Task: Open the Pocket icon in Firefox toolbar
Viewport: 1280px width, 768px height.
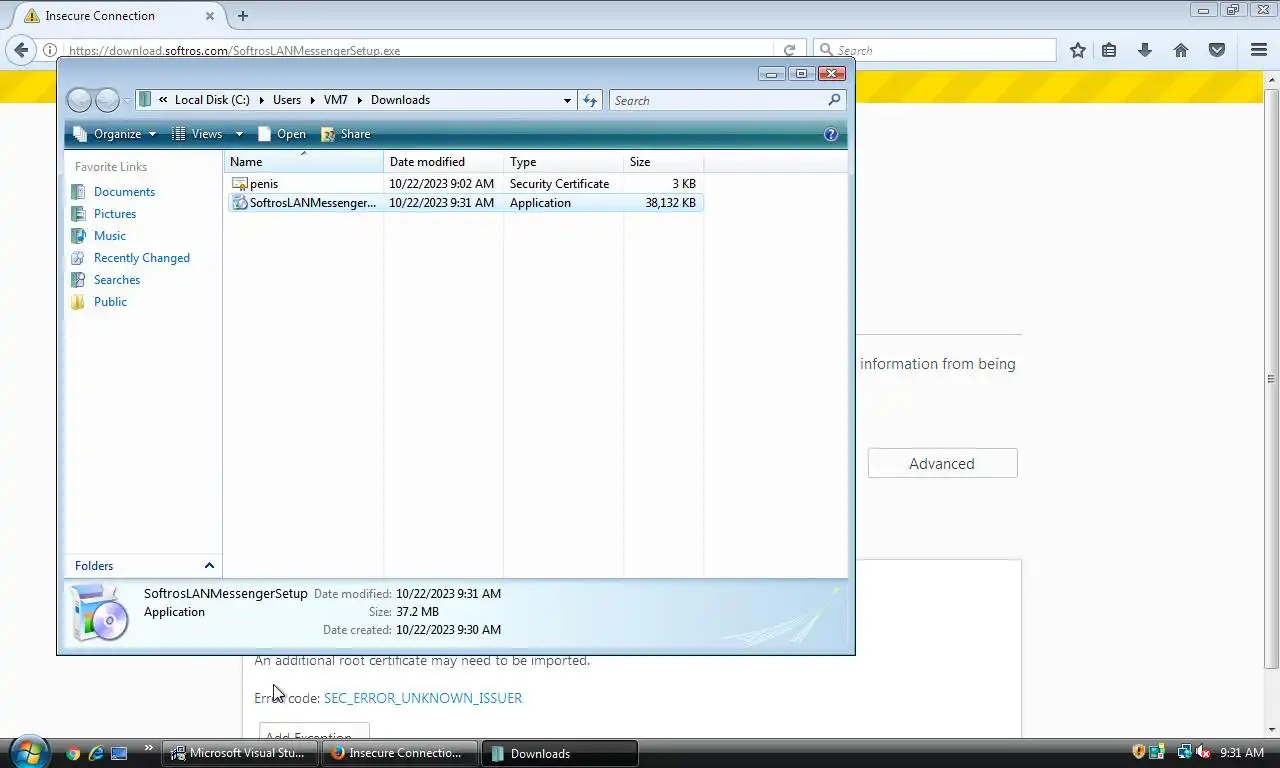Action: click(x=1217, y=50)
